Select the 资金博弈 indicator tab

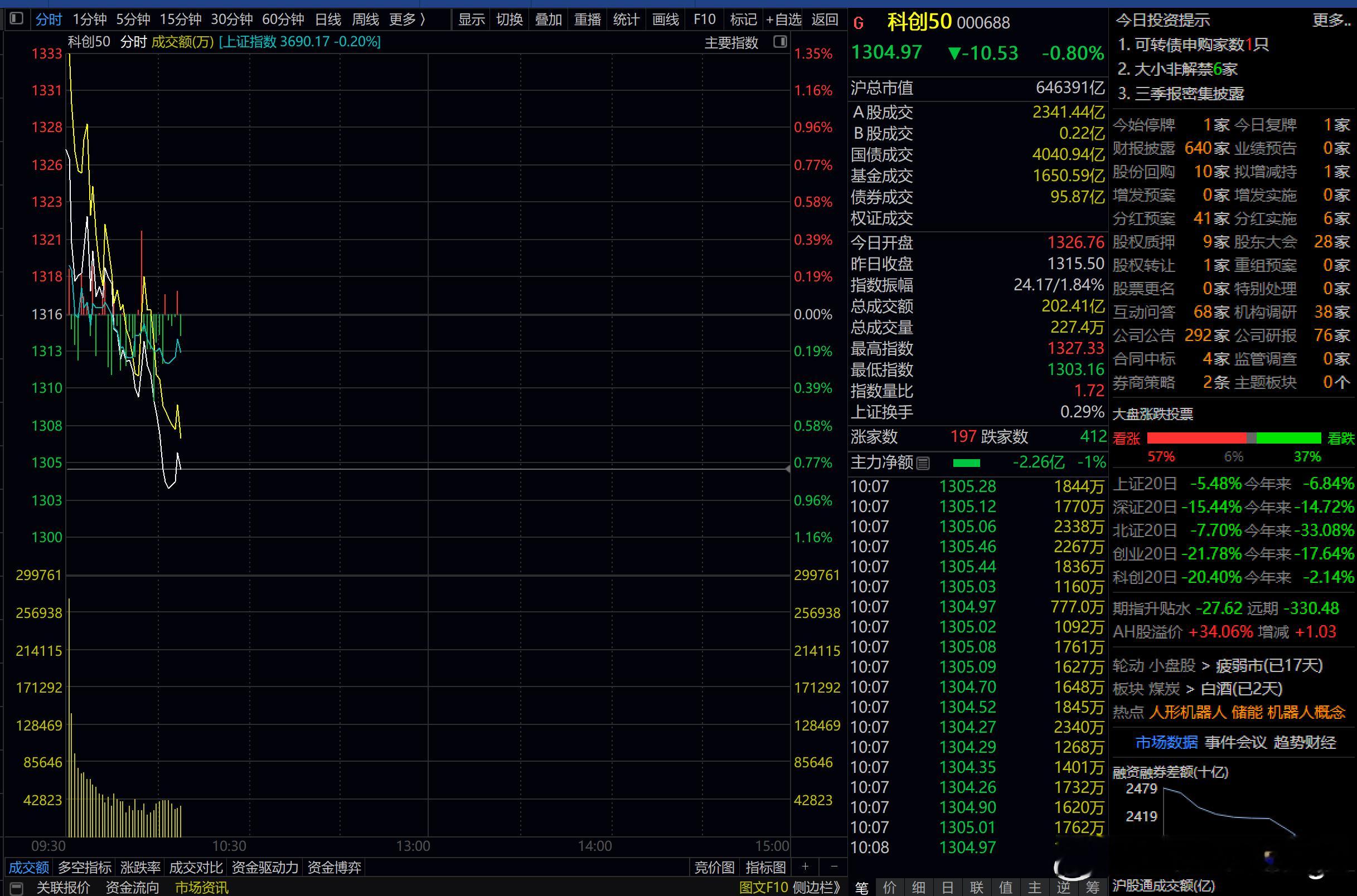(x=335, y=867)
